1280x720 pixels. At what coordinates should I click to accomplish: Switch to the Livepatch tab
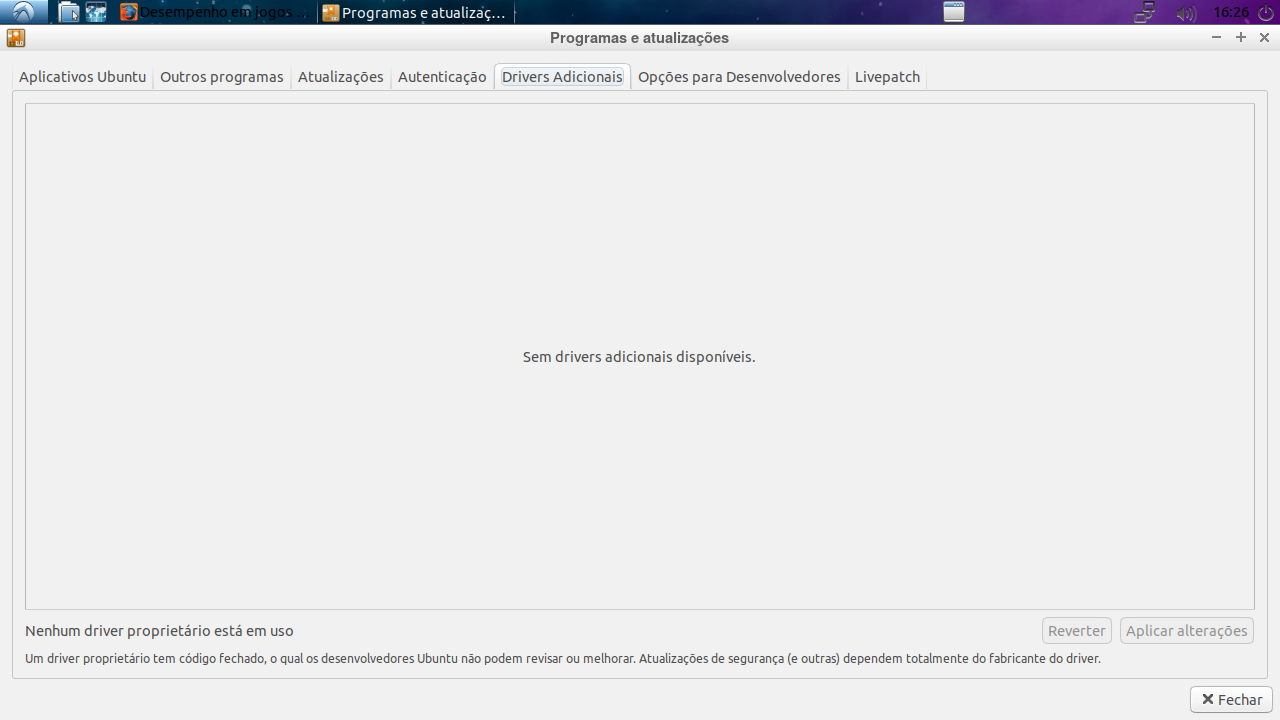(x=887, y=77)
